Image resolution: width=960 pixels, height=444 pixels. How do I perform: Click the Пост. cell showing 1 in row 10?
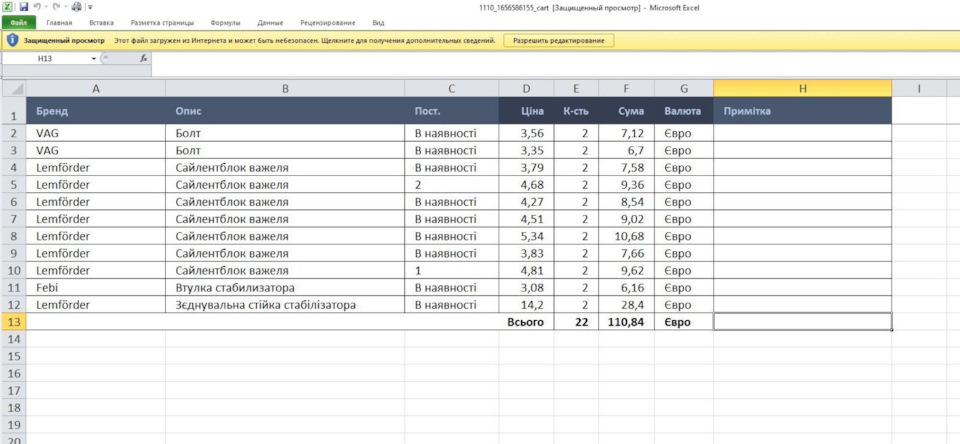[451, 270]
